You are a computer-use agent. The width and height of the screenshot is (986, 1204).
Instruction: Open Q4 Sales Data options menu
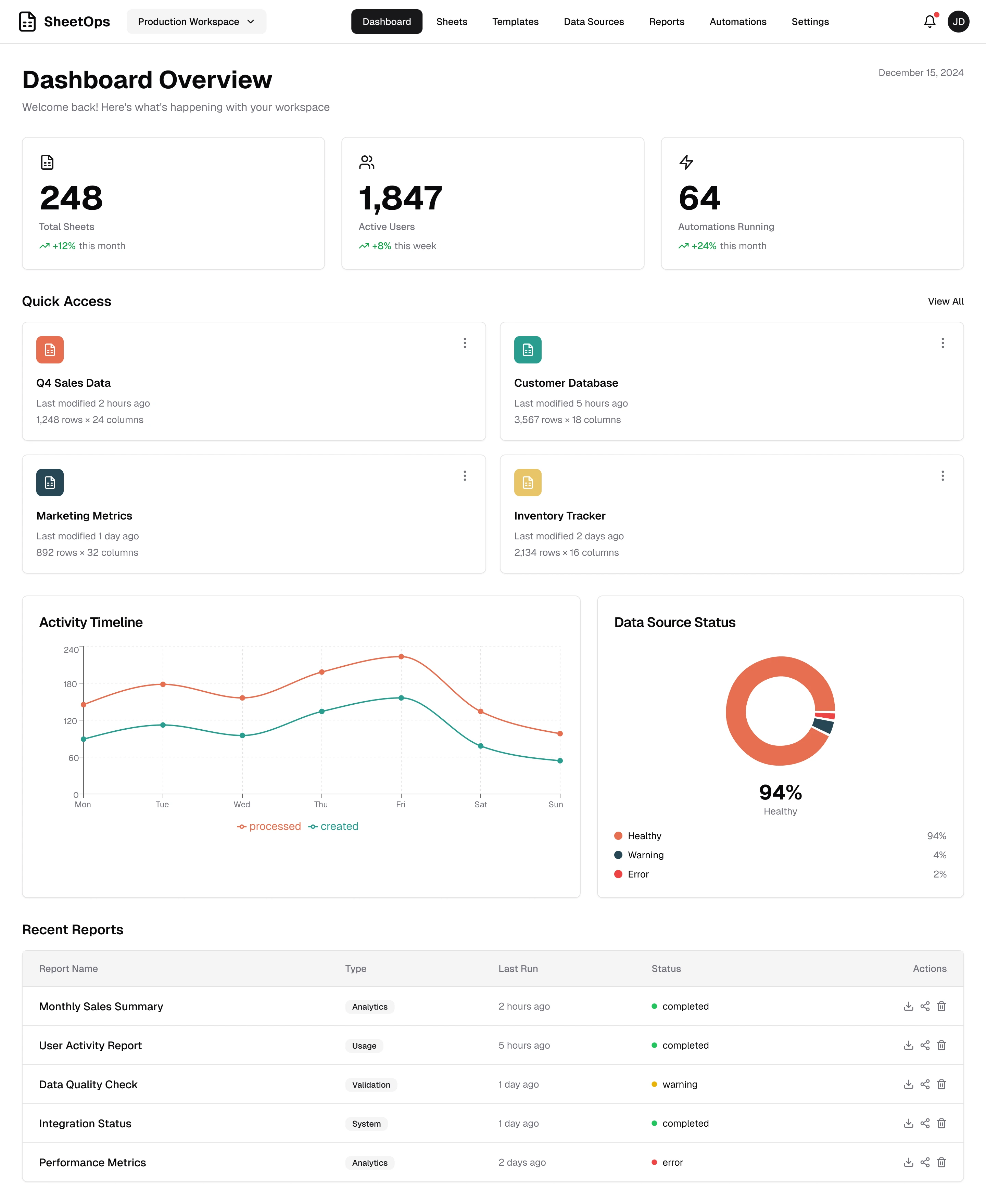point(465,343)
